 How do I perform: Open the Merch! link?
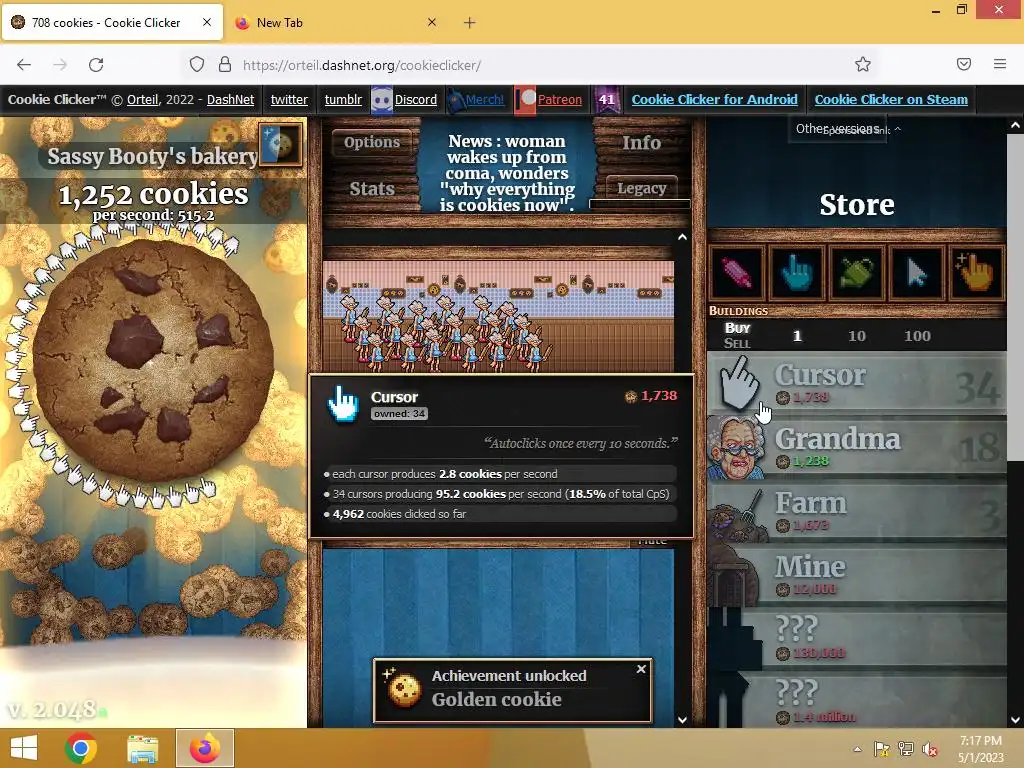coord(485,100)
